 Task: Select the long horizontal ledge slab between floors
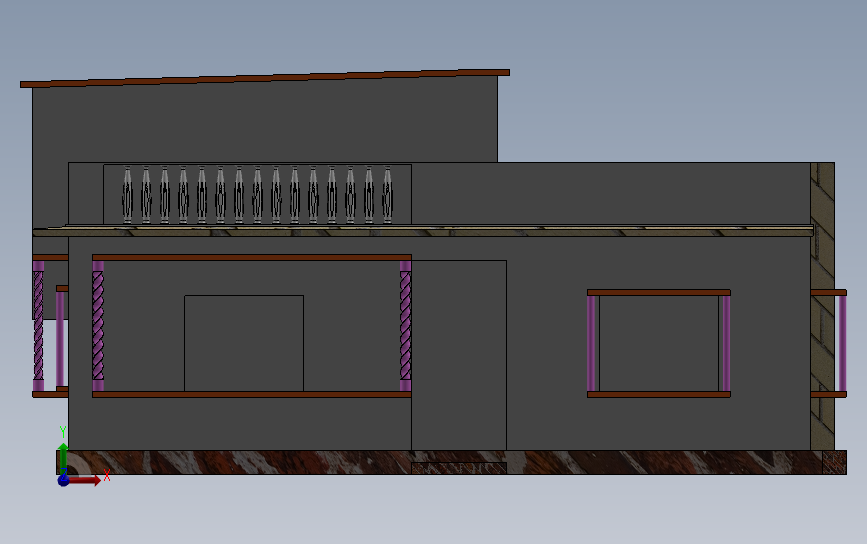[x=423, y=231]
